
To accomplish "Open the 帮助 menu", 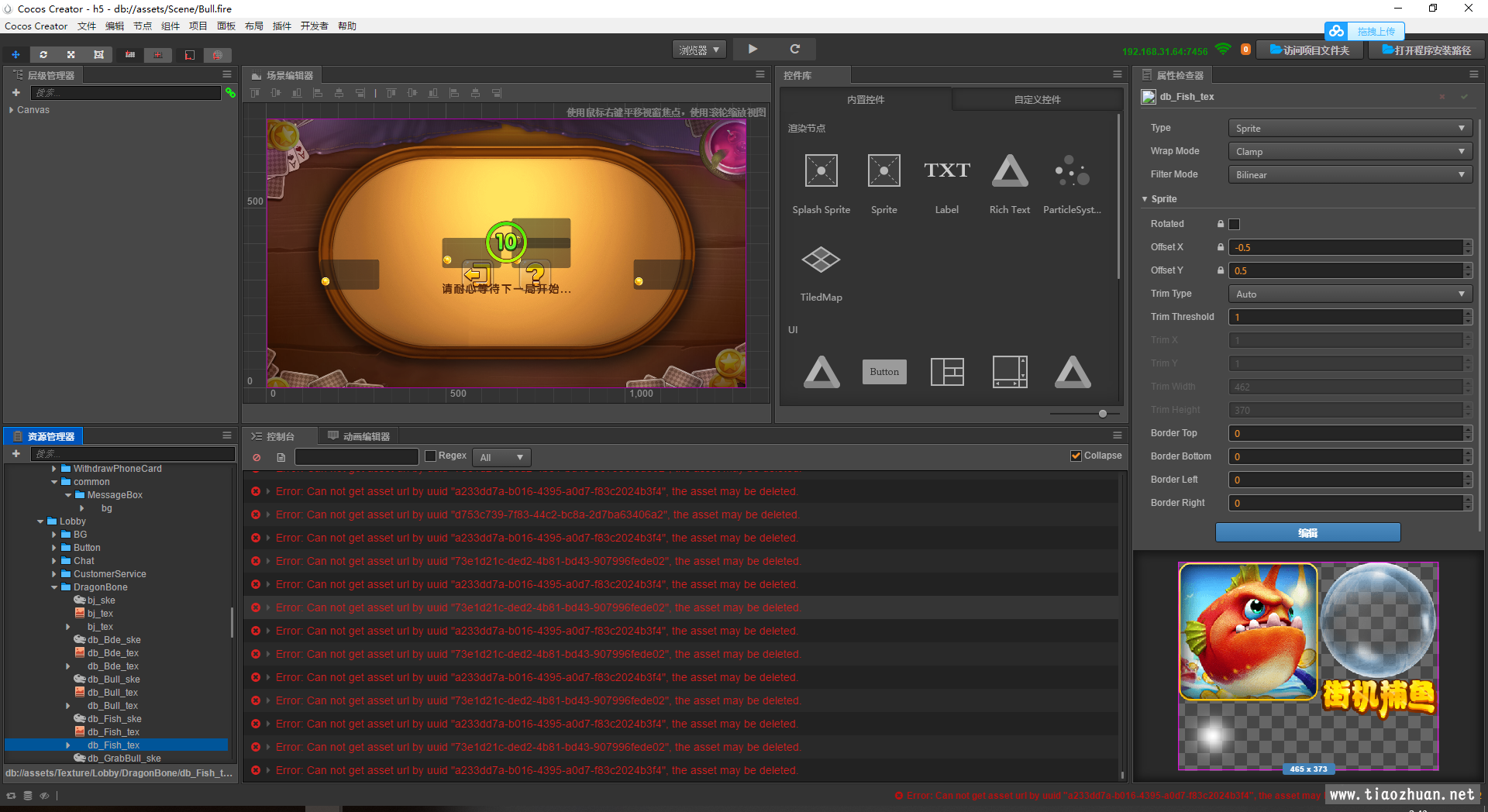I will coord(347,26).
